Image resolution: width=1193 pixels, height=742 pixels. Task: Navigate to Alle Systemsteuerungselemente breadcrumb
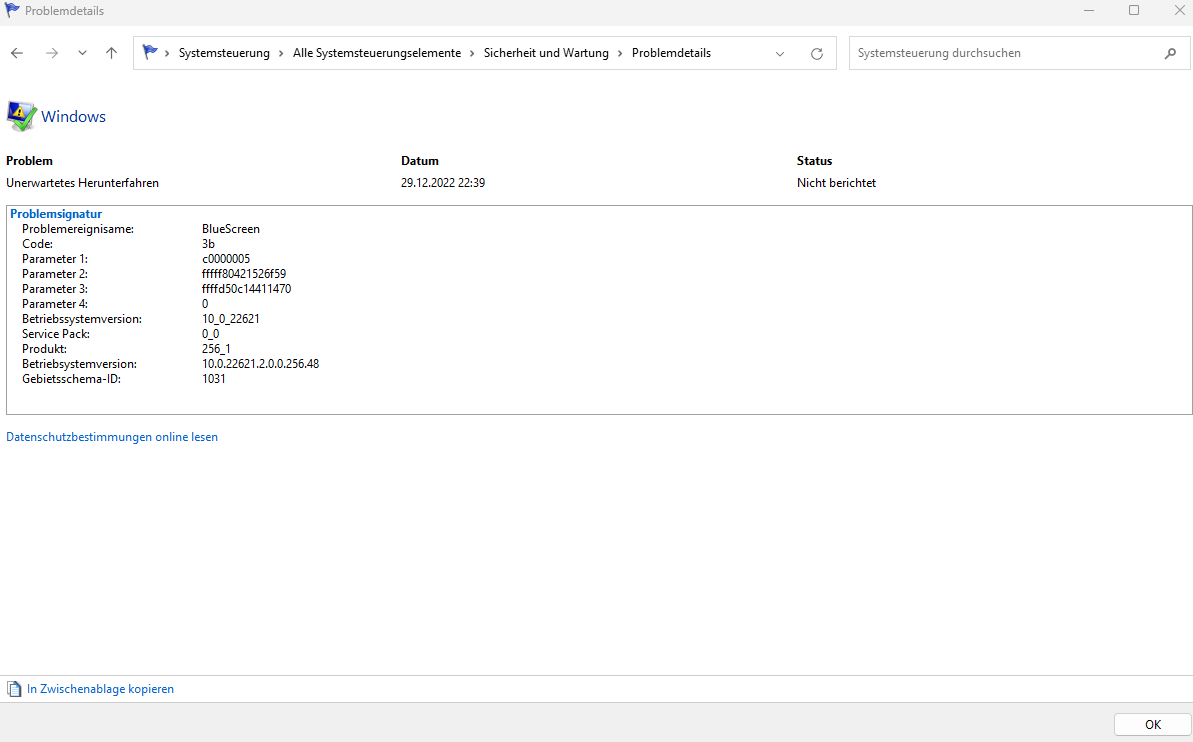click(x=377, y=53)
